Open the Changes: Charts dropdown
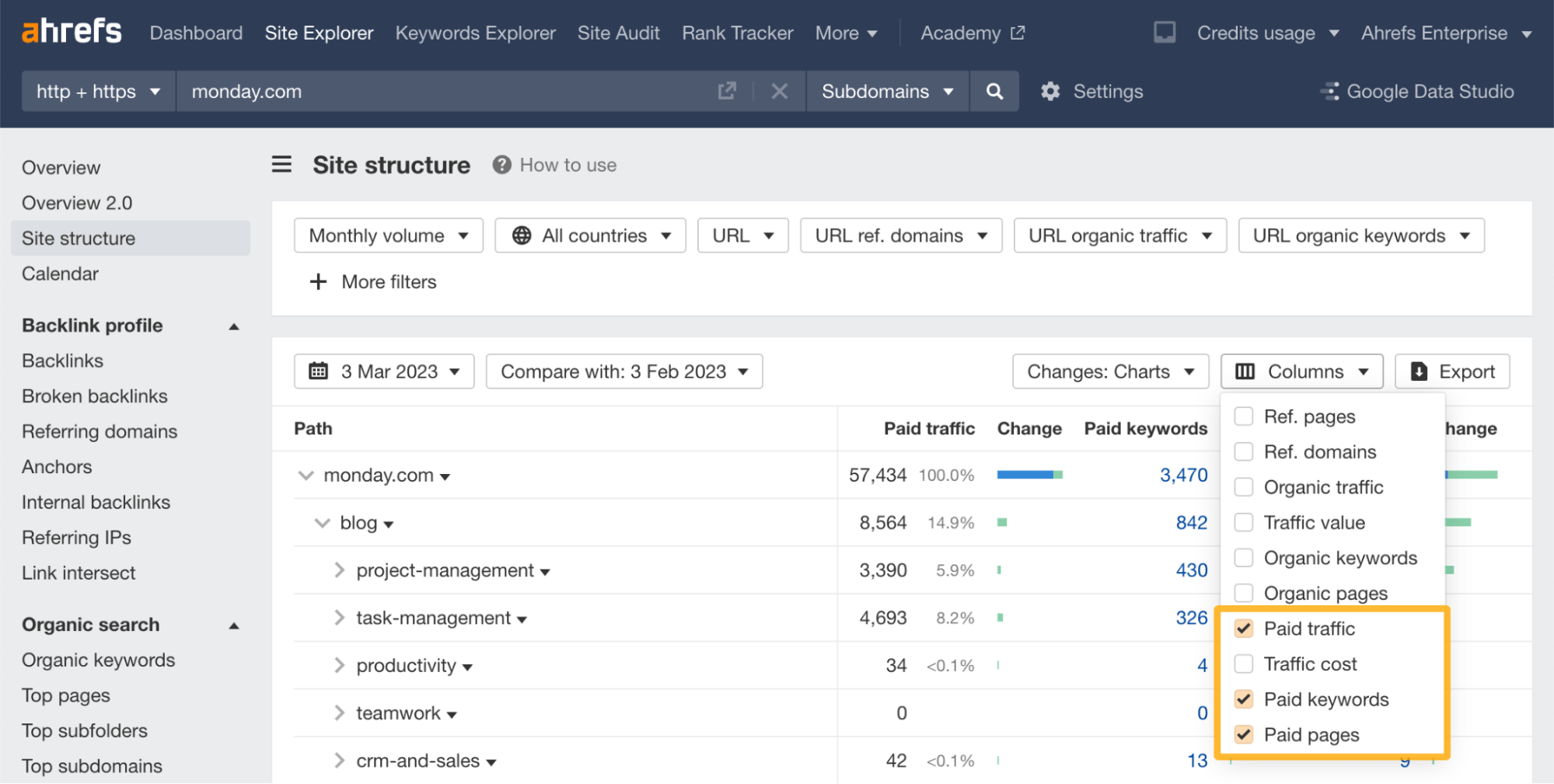 click(x=1110, y=371)
